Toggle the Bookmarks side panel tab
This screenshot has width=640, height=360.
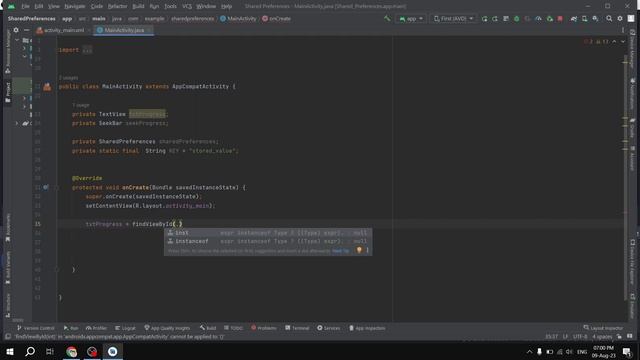tap(8, 229)
